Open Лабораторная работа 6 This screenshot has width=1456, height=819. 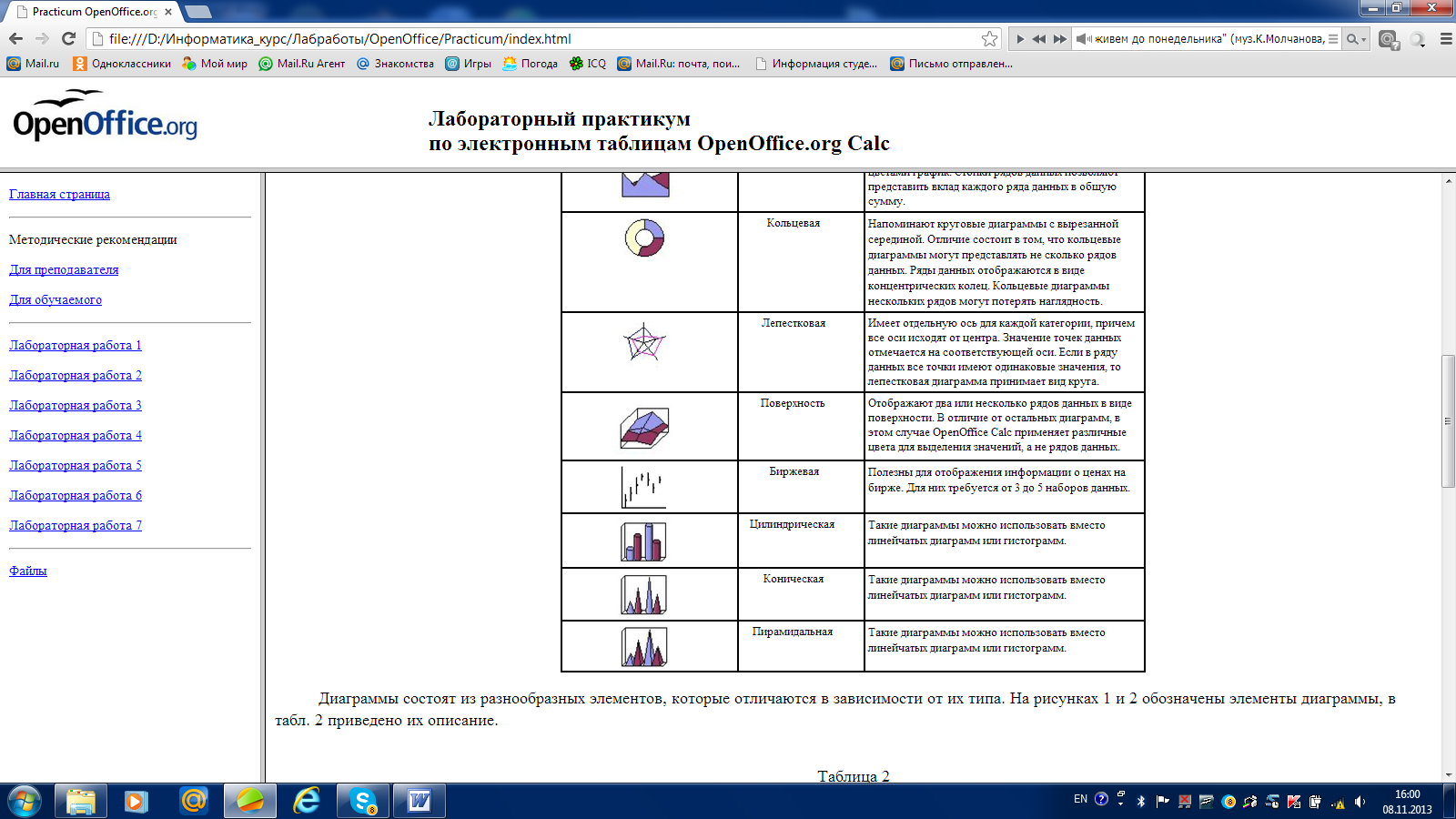tap(76, 495)
